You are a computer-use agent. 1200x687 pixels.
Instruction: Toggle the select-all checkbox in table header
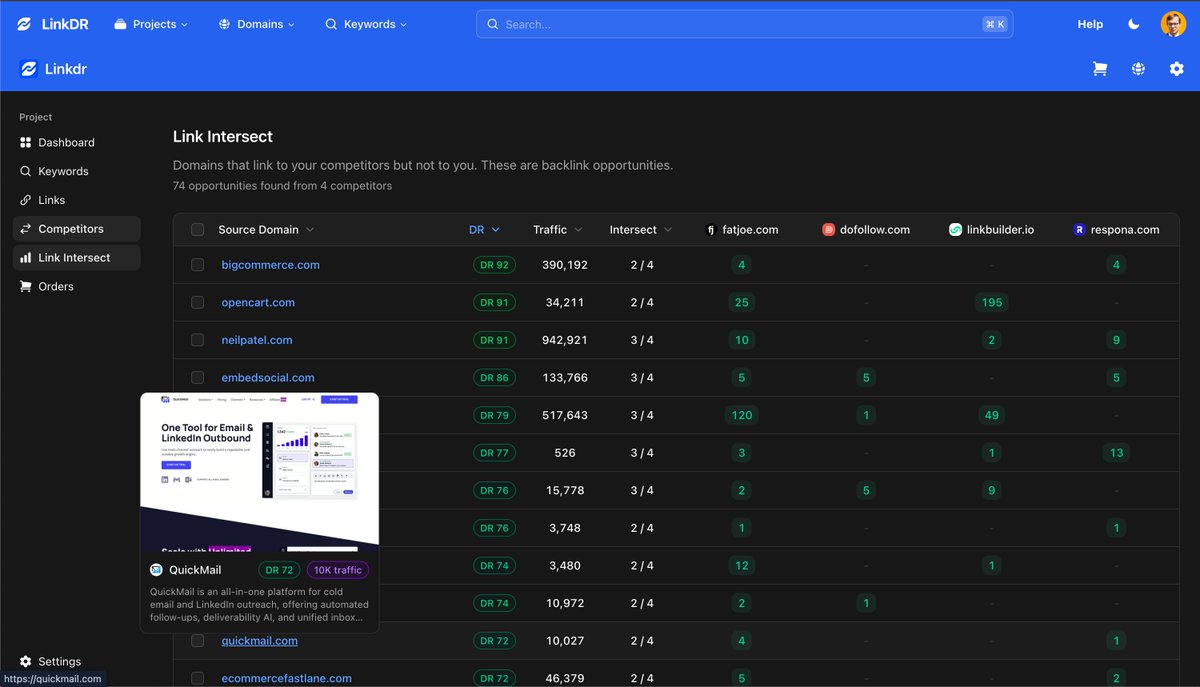[198, 230]
